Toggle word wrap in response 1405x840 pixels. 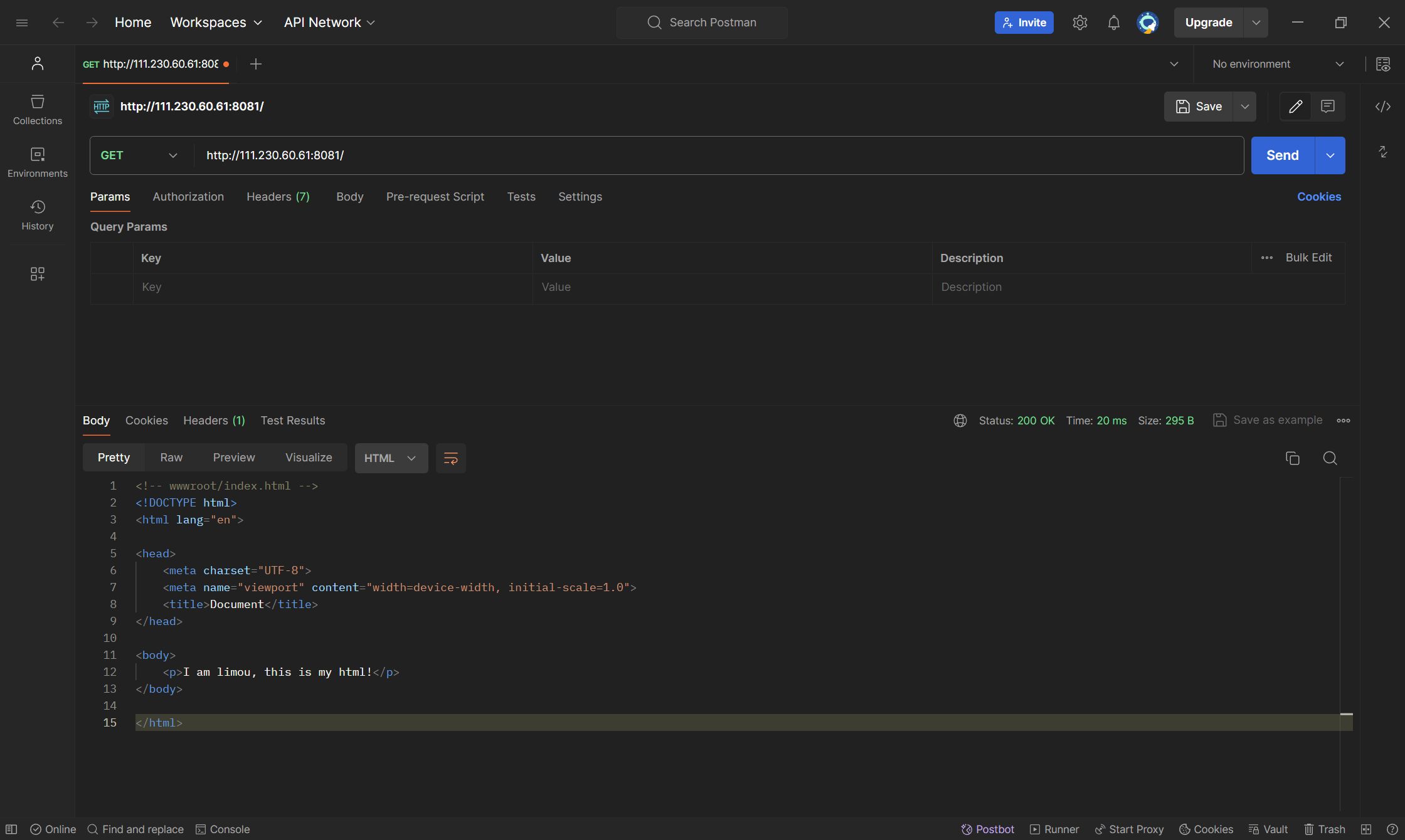point(450,458)
